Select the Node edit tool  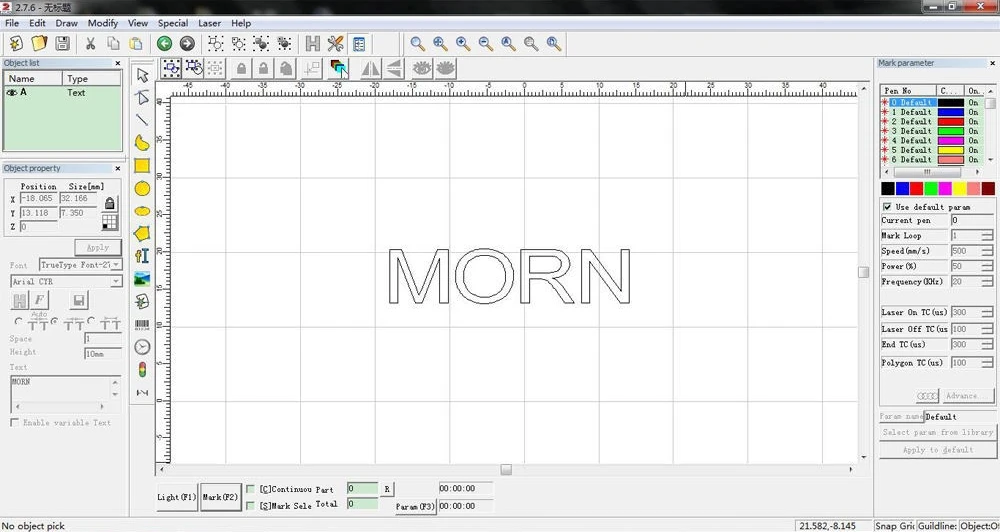pyautogui.click(x=142, y=98)
